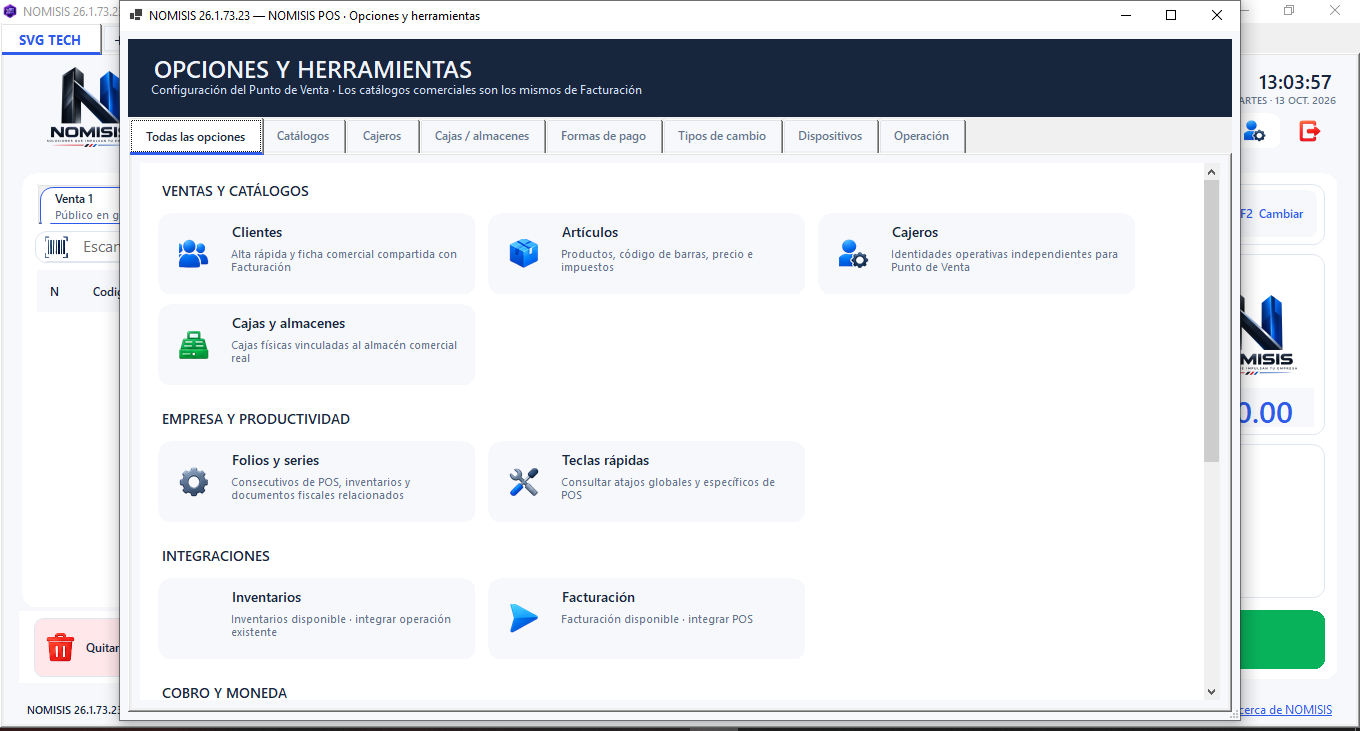
Task: Click the Teclas rápidas tools icon
Action: pos(524,482)
